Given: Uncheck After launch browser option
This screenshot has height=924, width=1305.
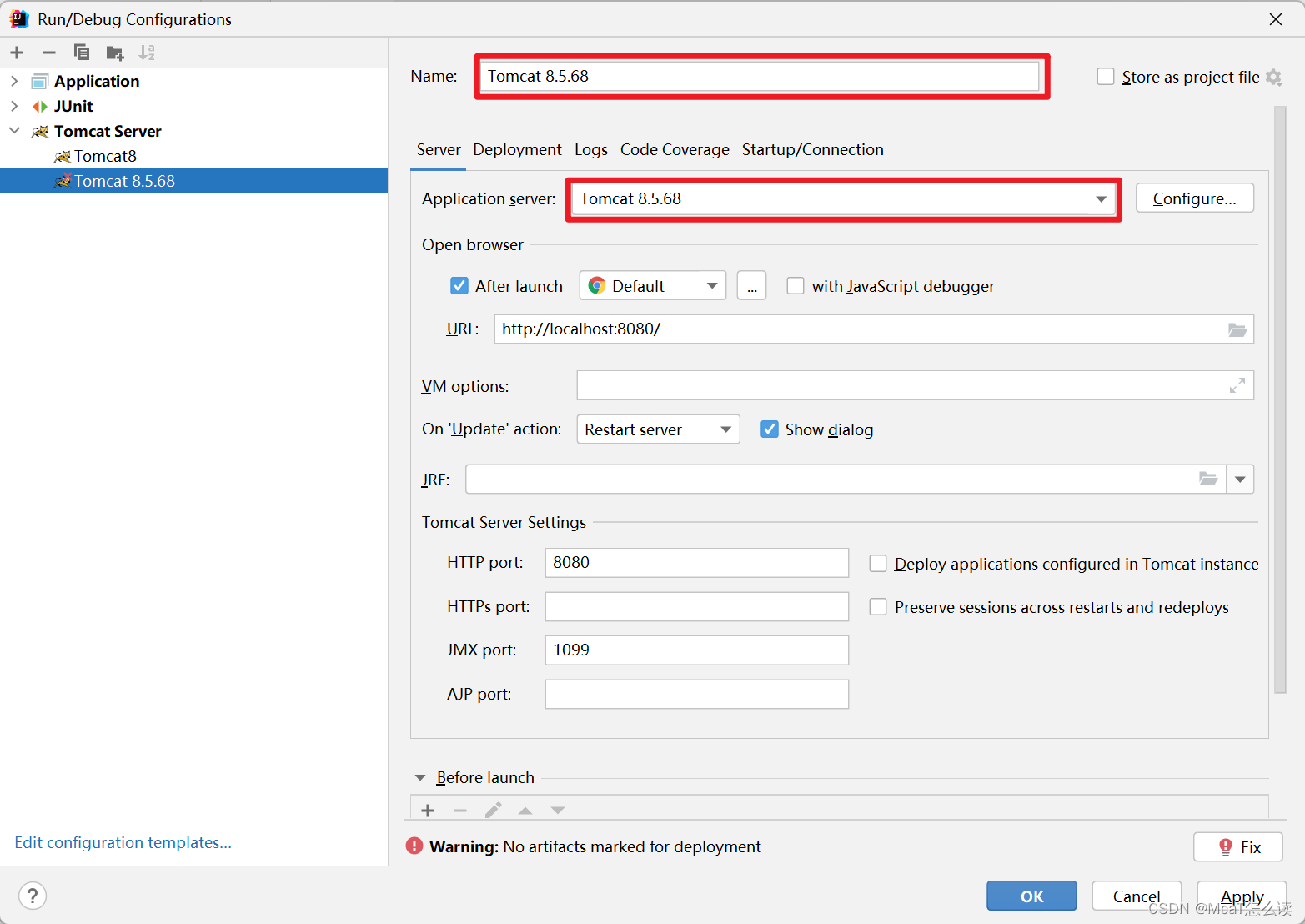Looking at the screenshot, I should (459, 286).
